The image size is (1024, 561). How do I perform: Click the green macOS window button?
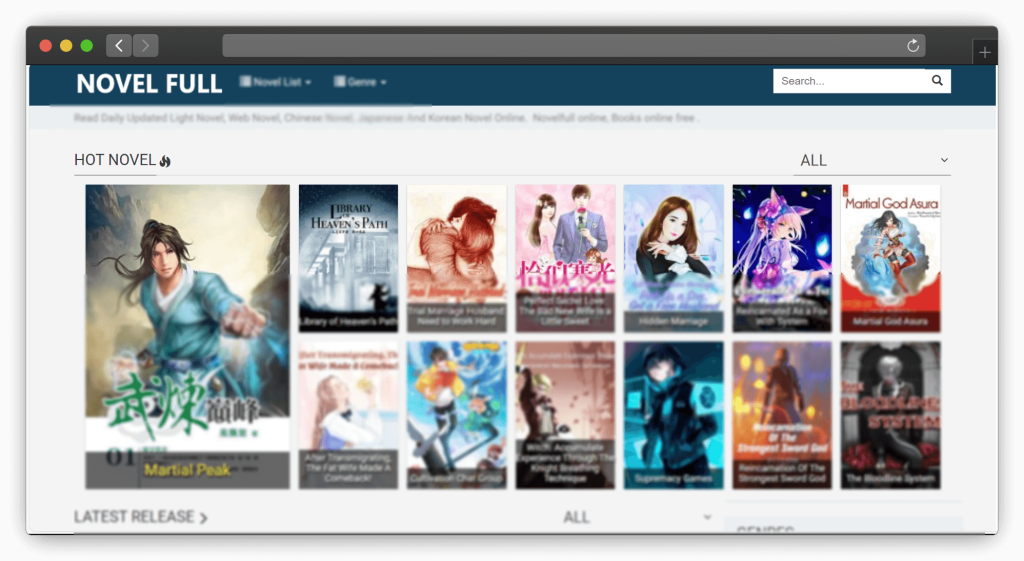[87, 46]
